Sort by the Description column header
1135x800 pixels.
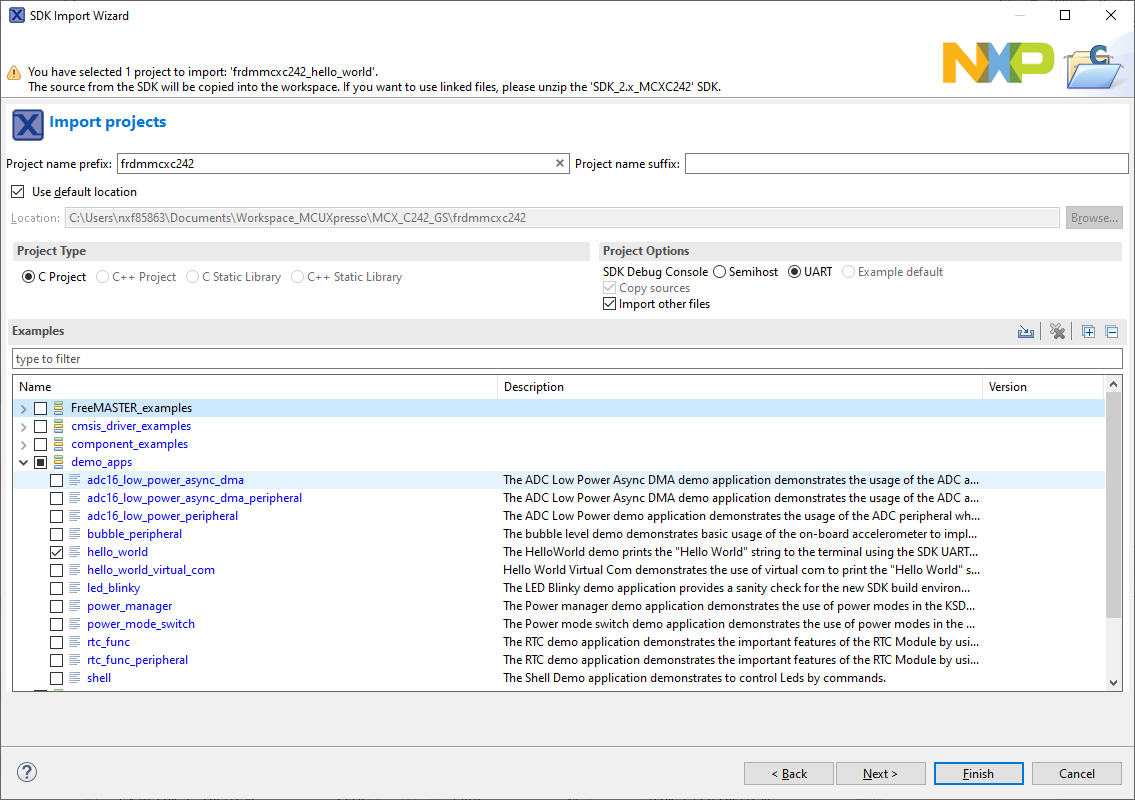pyautogui.click(x=739, y=387)
